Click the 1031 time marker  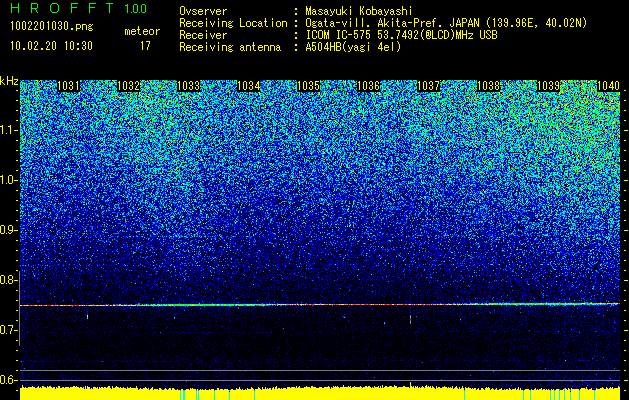coord(69,86)
